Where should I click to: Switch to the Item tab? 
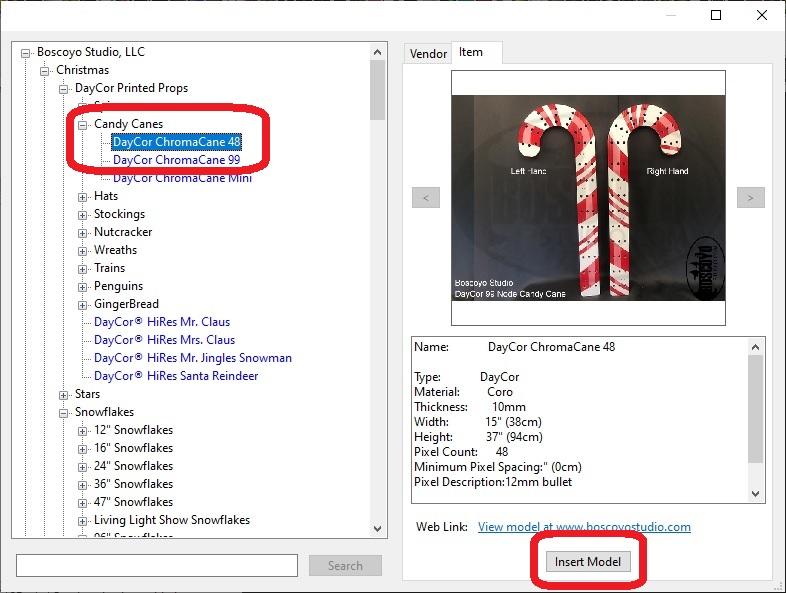(471, 52)
